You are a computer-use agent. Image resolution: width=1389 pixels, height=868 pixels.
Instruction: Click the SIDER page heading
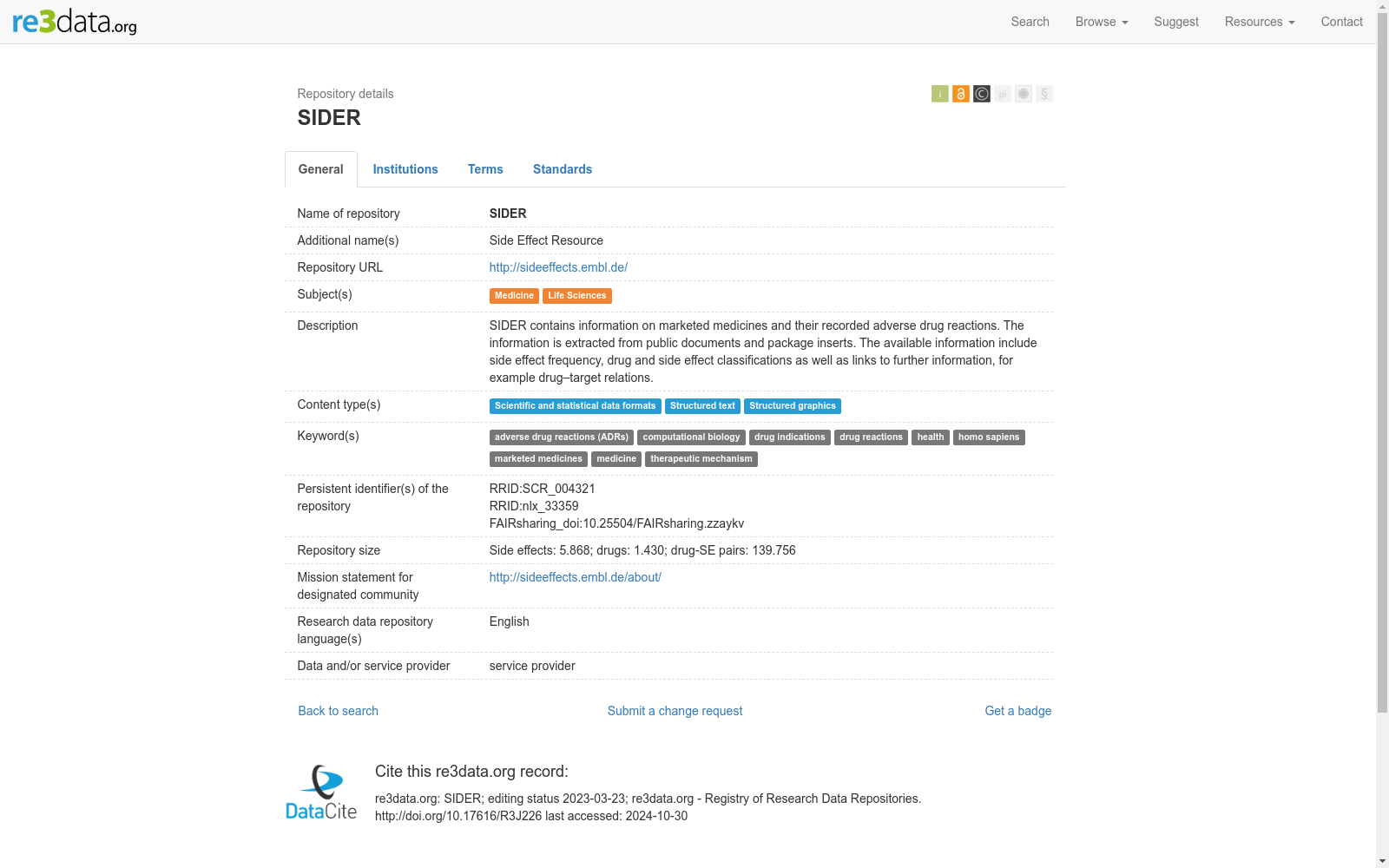329,118
